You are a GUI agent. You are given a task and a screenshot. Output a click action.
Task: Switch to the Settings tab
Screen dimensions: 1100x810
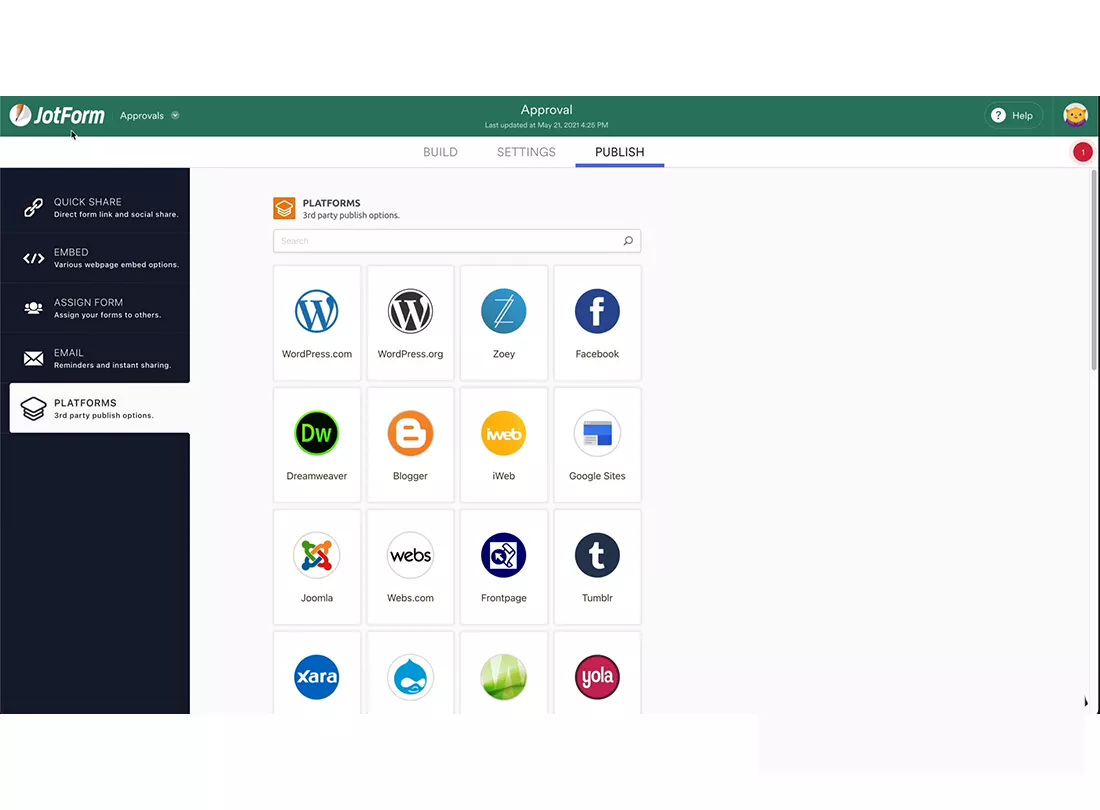click(526, 152)
